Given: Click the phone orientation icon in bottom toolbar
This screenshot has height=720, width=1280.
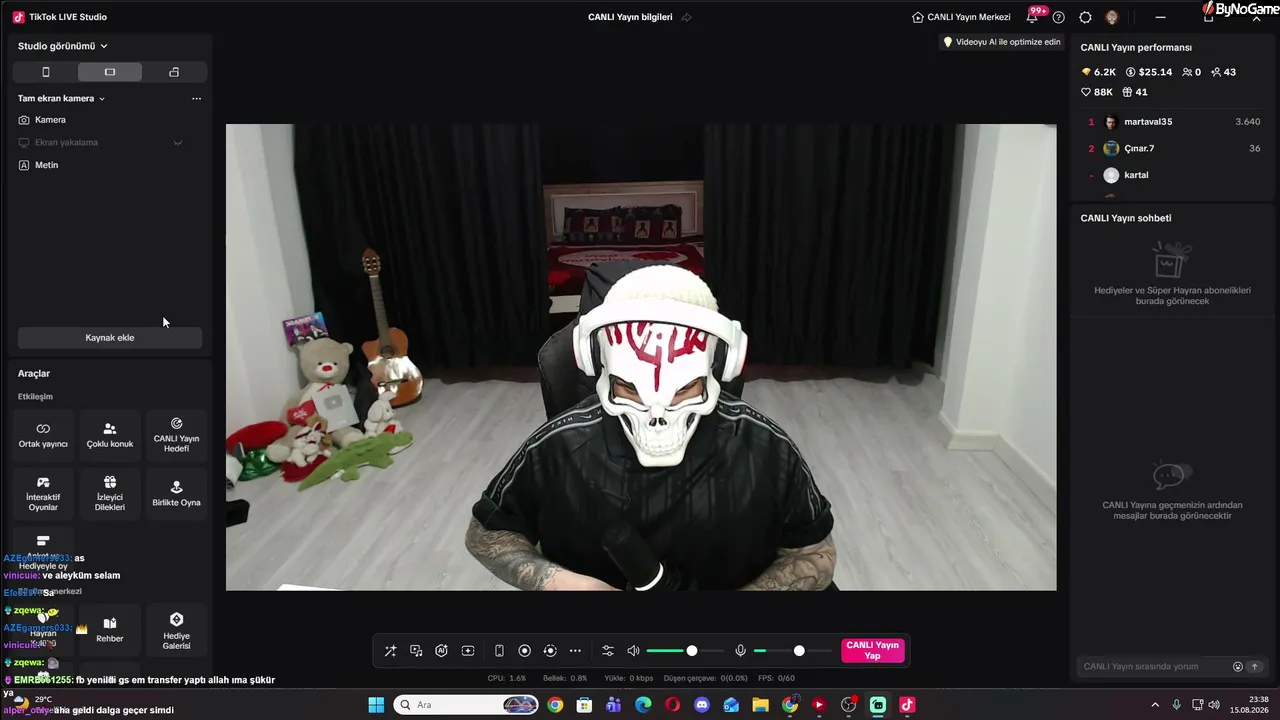Looking at the screenshot, I should pos(499,651).
